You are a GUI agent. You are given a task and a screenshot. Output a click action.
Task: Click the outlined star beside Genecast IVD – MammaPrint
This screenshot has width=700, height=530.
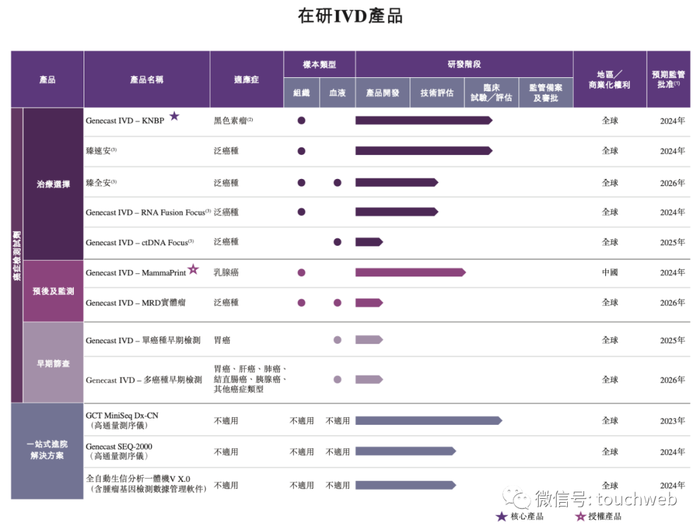click(193, 269)
